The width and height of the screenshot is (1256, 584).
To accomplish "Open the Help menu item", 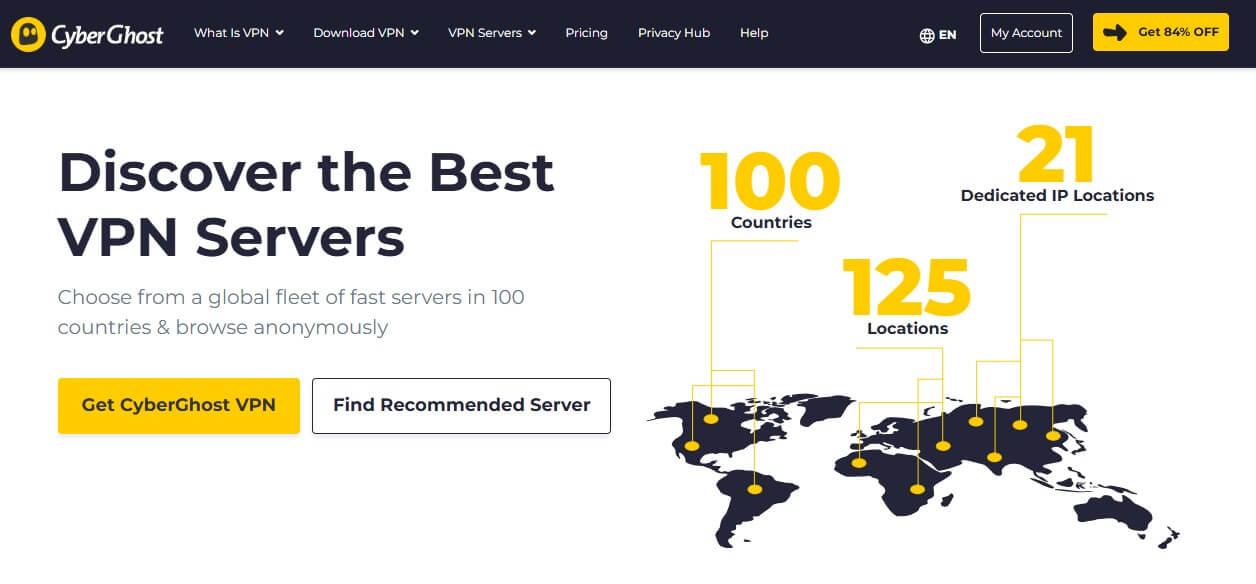I will [x=754, y=33].
